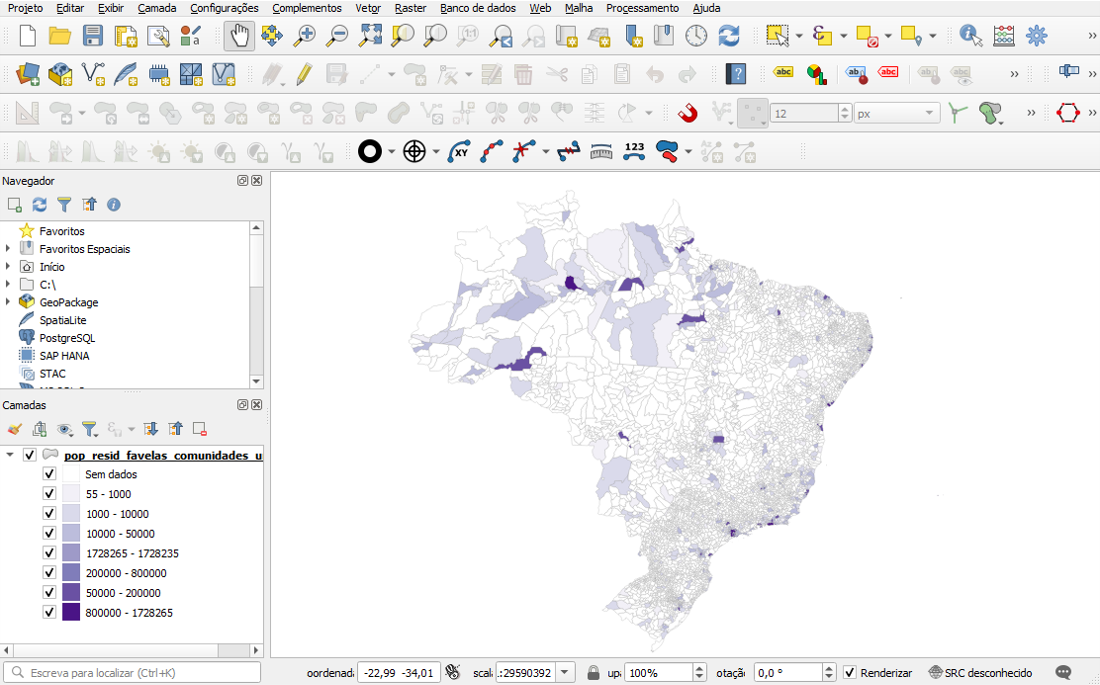
Task: Toggle the Renderizar checkbox
Action: point(850,673)
